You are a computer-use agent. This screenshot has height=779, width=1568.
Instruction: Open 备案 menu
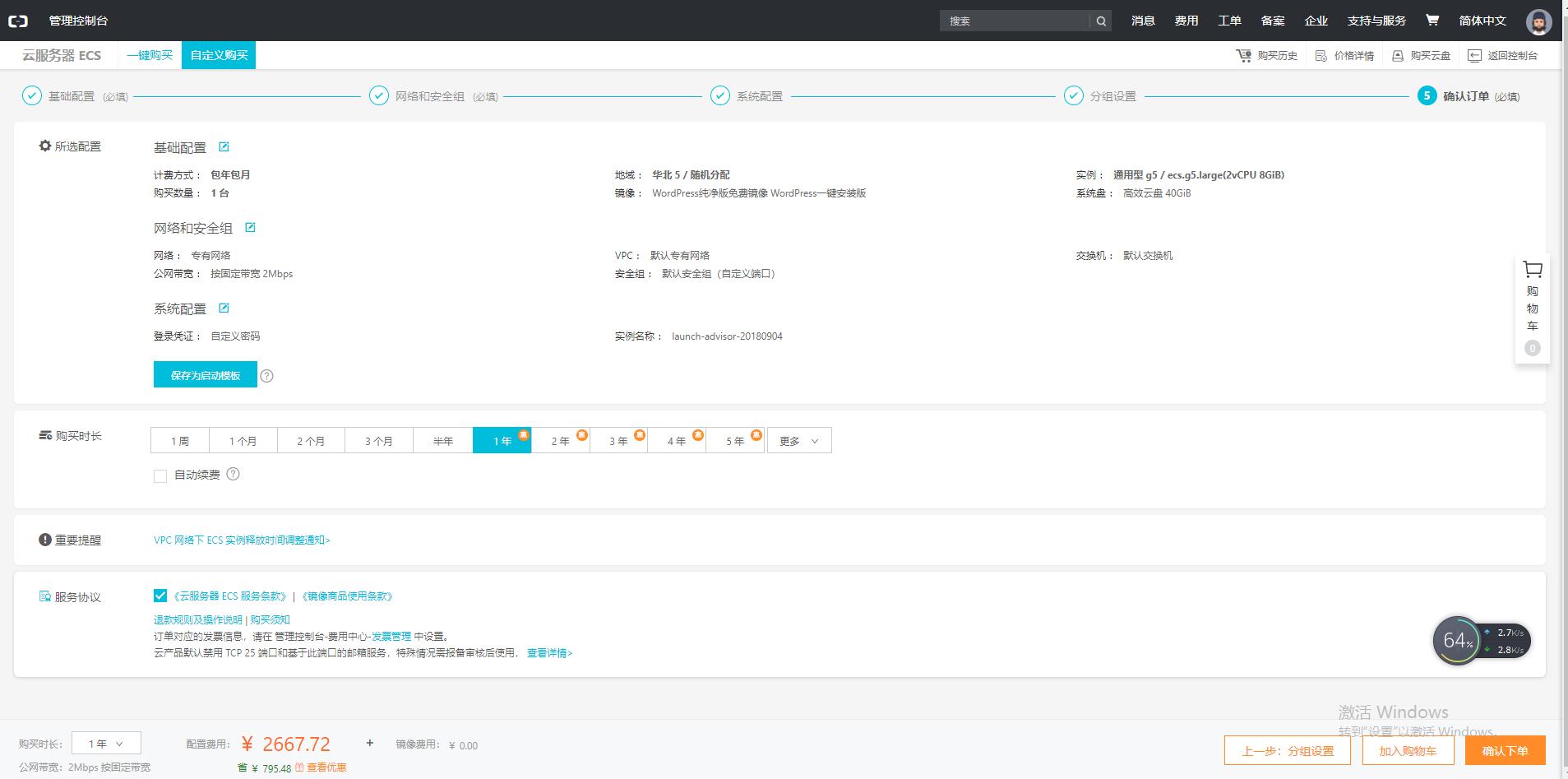[x=1273, y=21]
